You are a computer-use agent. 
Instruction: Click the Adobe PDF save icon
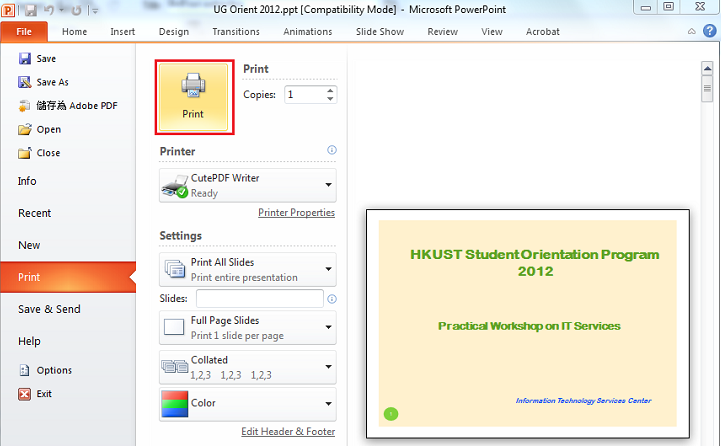click(x=26, y=106)
